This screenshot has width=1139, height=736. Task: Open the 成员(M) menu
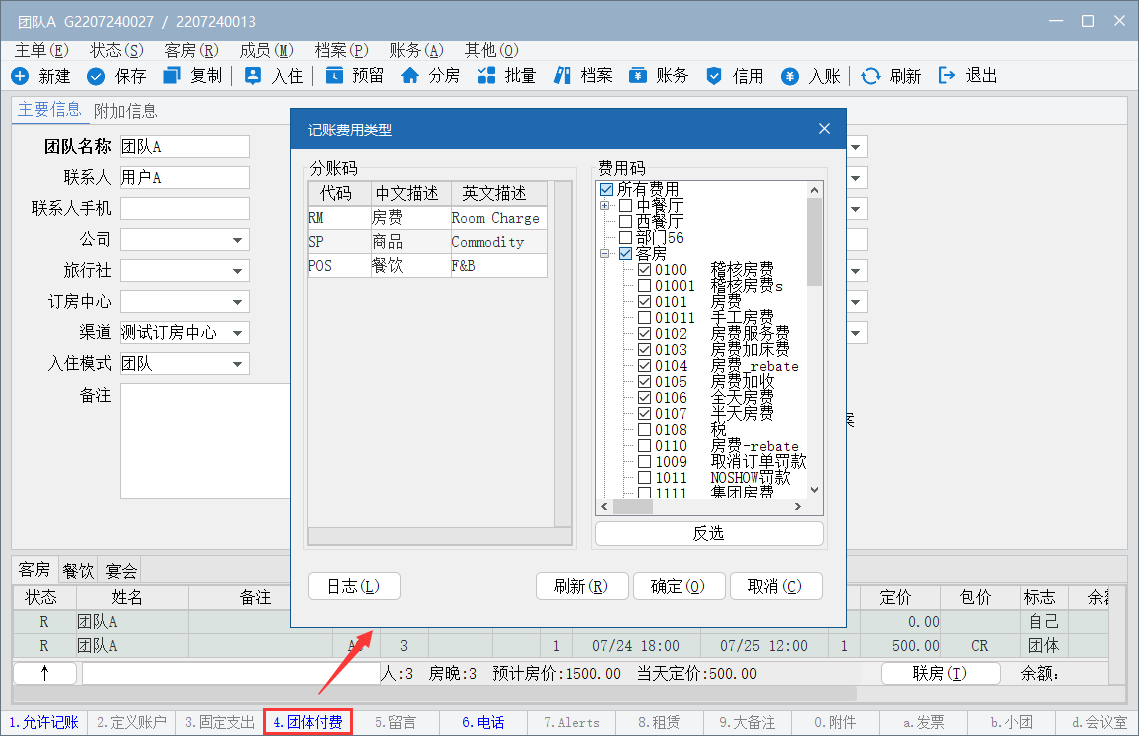(x=267, y=50)
